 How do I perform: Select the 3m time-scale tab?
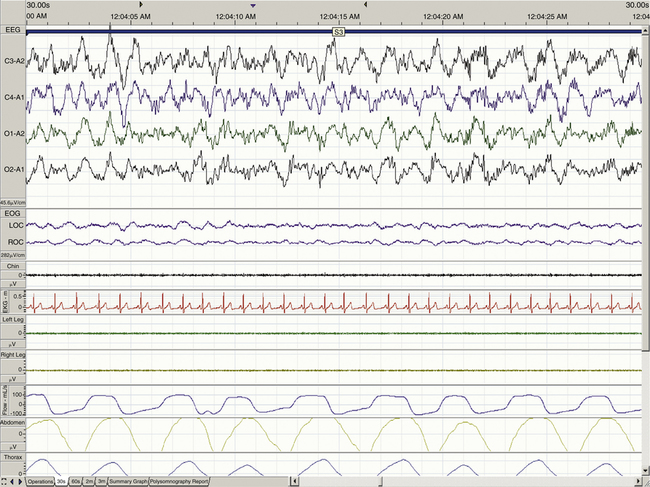pyautogui.click(x=101, y=481)
